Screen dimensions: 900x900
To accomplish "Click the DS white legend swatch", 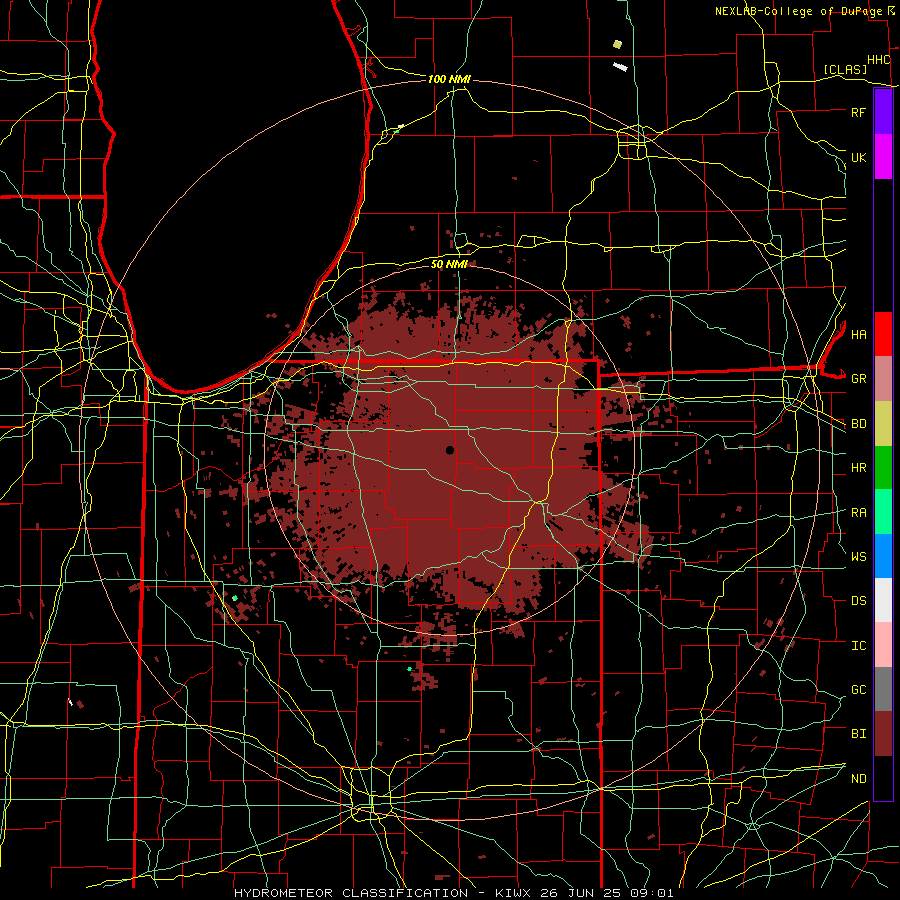I will [883, 600].
